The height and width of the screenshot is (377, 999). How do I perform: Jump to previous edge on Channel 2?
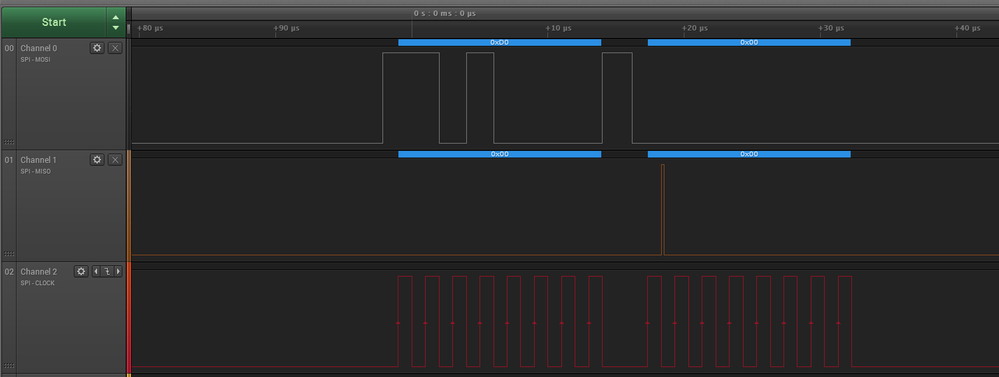point(96,271)
